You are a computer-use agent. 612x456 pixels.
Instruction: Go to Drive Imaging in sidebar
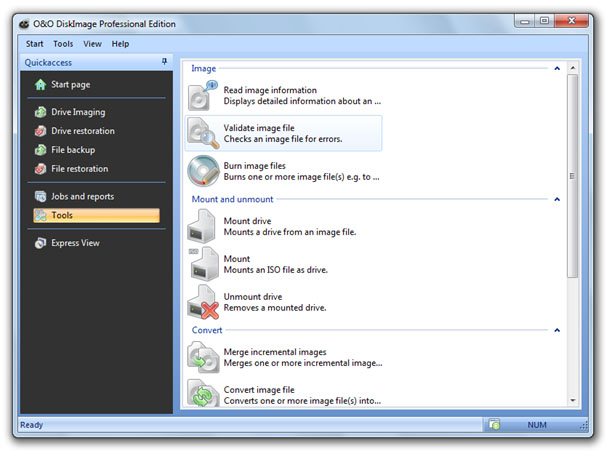78,112
